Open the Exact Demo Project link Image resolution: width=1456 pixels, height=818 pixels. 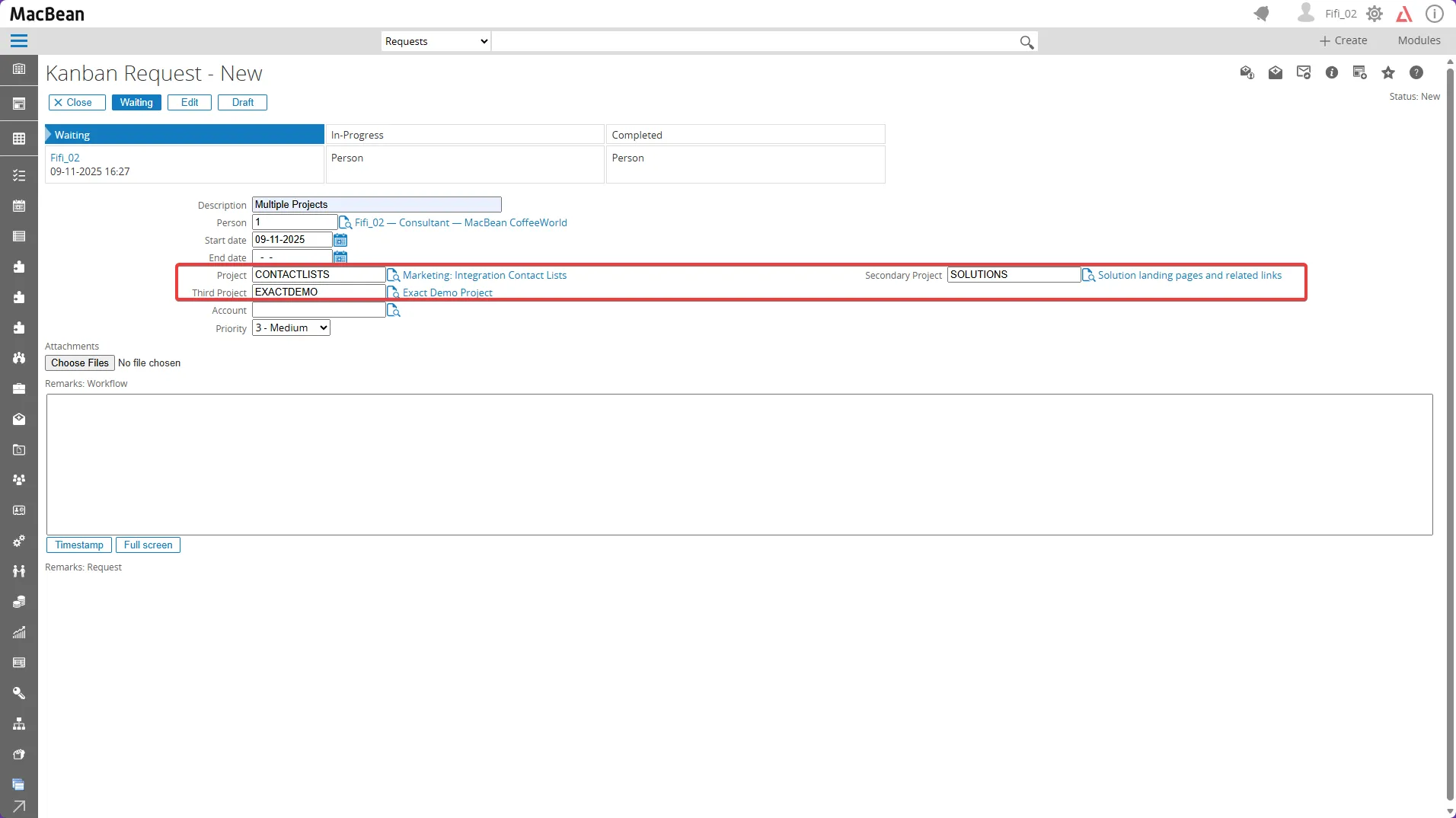[x=447, y=293]
